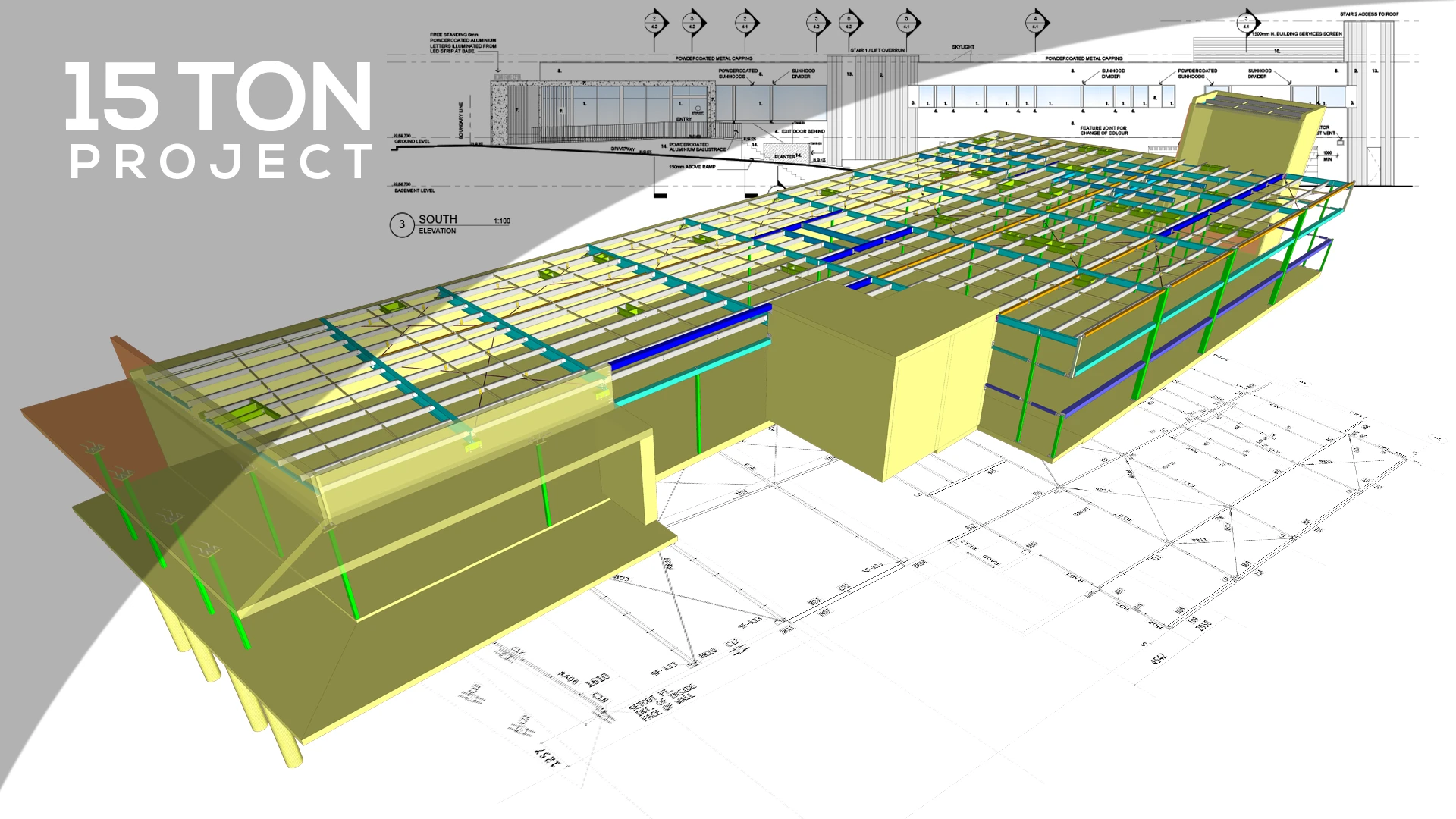The width and height of the screenshot is (1456, 819).
Task: Click the SOUTH ELEVATION drawing title
Action: (x=438, y=224)
